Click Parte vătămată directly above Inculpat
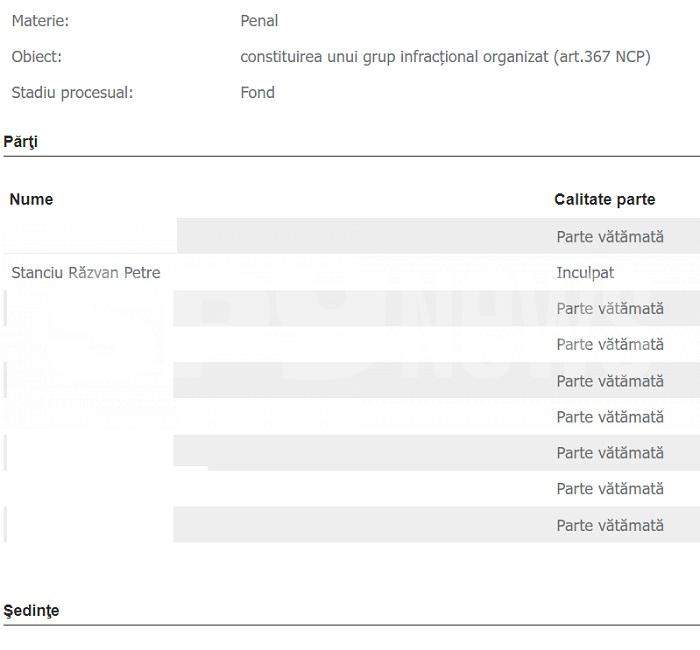This screenshot has height=650, width=700. point(610,237)
